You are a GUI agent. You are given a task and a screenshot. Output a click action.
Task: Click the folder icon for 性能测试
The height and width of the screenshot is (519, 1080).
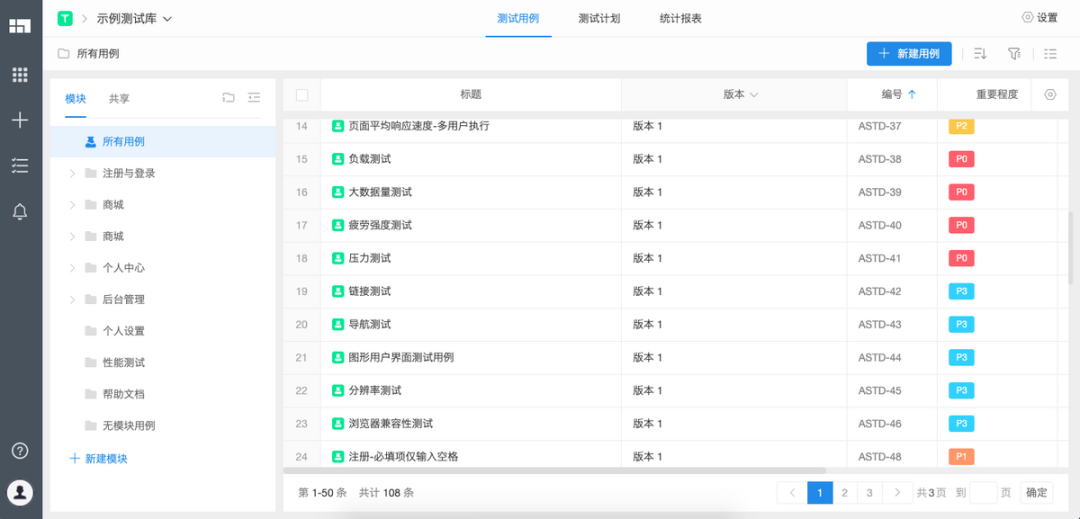(x=90, y=363)
